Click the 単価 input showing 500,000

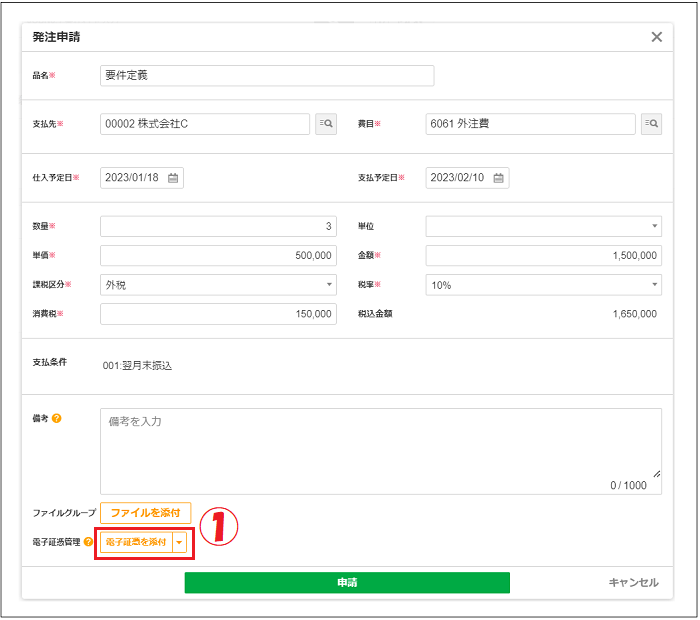pos(218,256)
